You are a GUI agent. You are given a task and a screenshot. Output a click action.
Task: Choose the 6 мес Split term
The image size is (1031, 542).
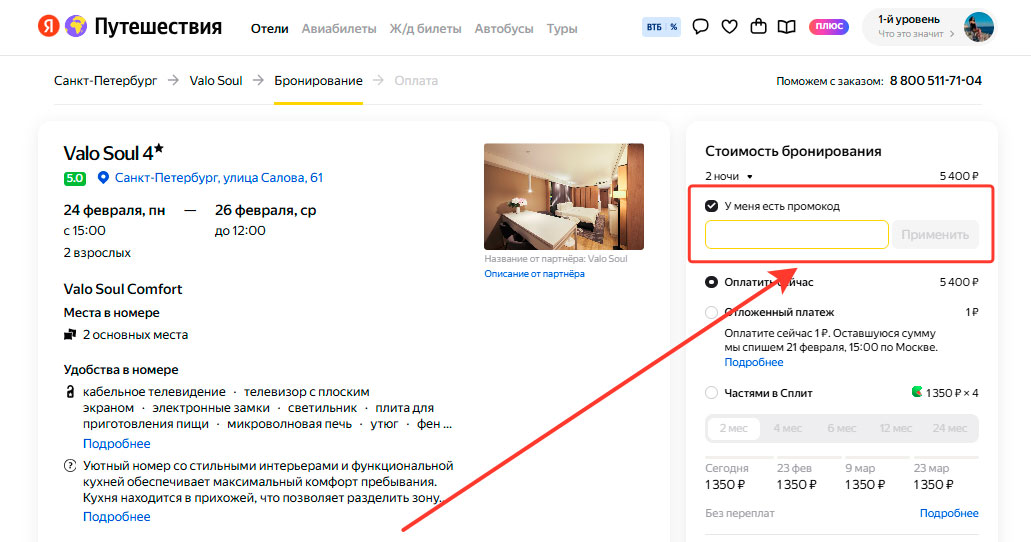pos(841,428)
